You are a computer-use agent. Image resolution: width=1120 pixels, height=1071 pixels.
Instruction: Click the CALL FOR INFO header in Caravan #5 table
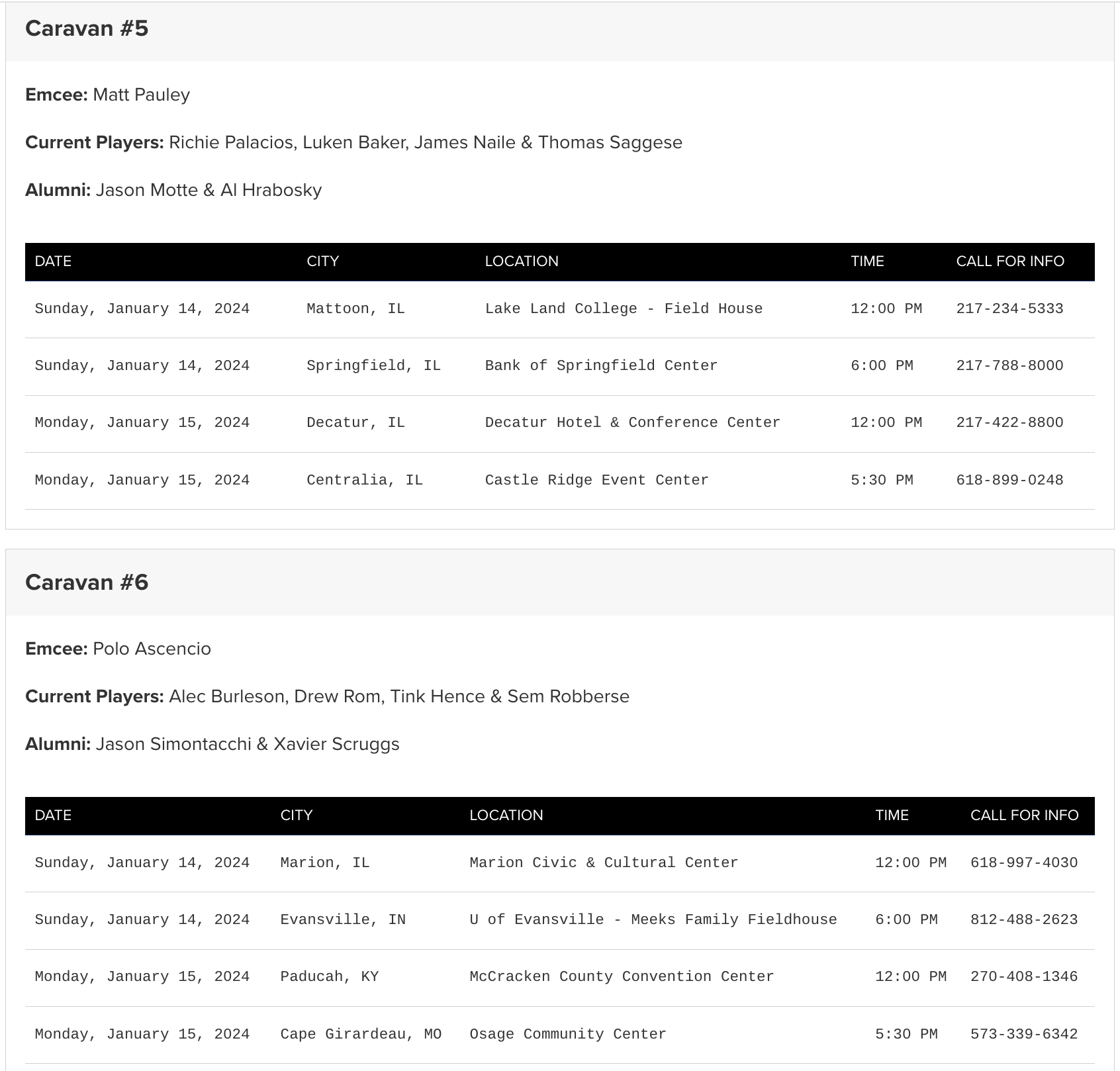click(1009, 261)
